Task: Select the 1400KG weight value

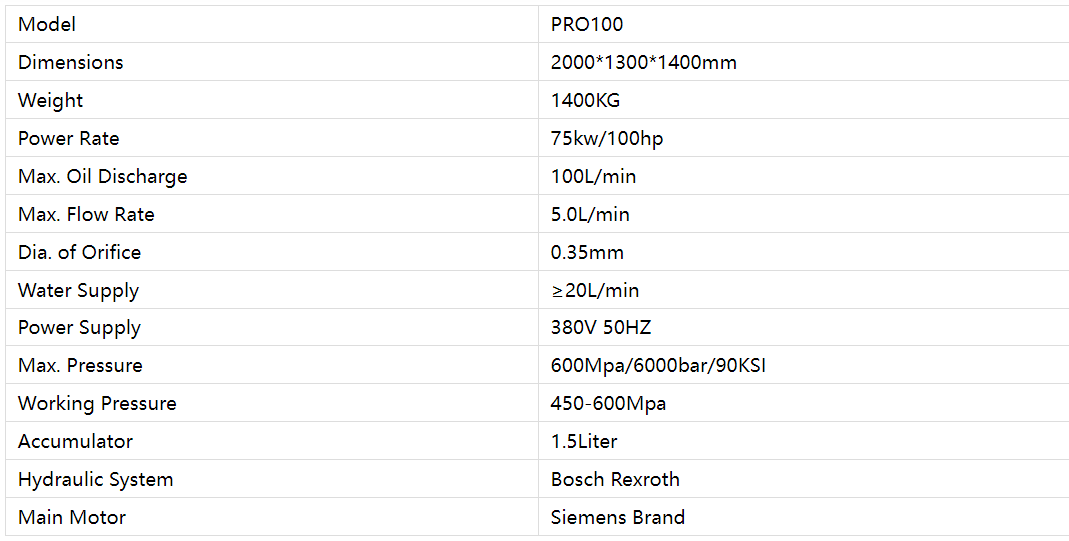Action: coord(585,100)
